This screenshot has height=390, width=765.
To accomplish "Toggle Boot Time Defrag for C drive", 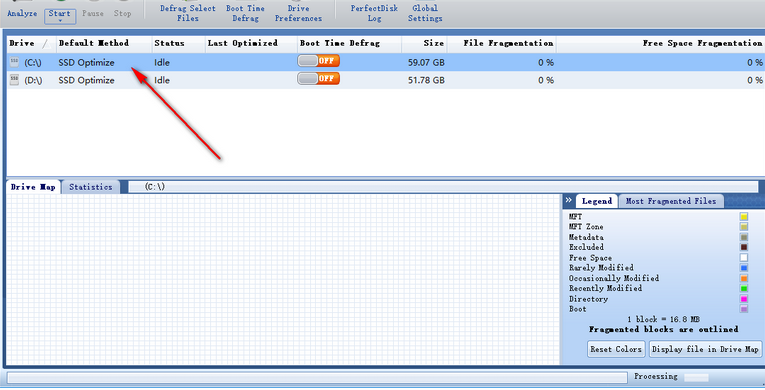I will (319, 61).
